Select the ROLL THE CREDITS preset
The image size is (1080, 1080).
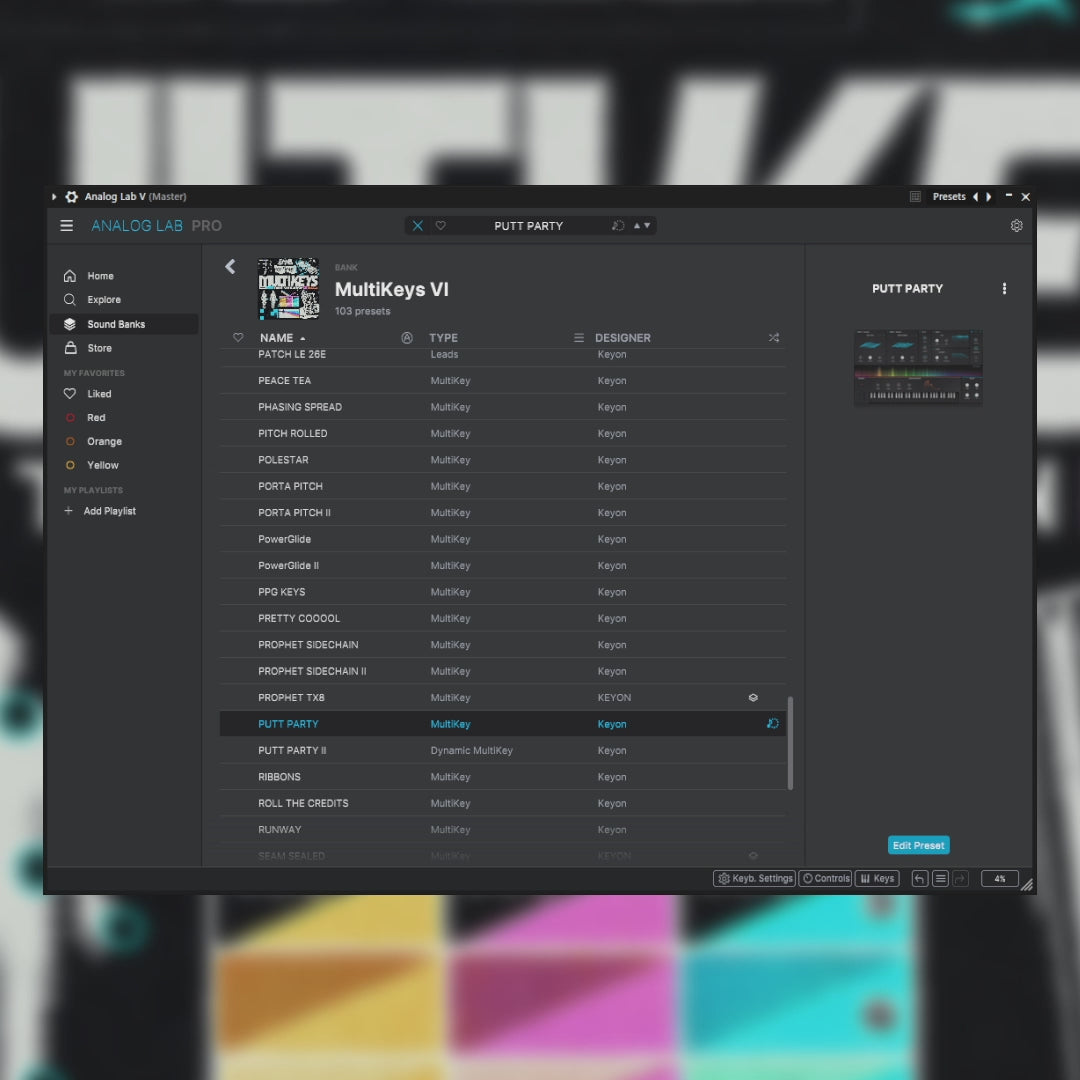(503, 803)
